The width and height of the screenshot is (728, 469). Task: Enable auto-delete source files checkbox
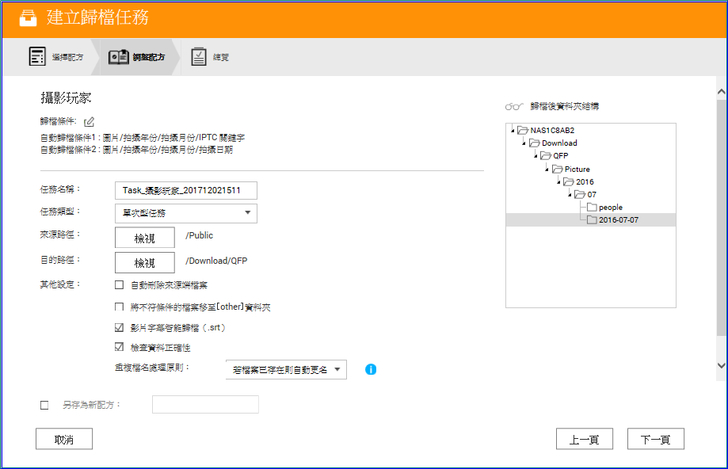point(119,285)
